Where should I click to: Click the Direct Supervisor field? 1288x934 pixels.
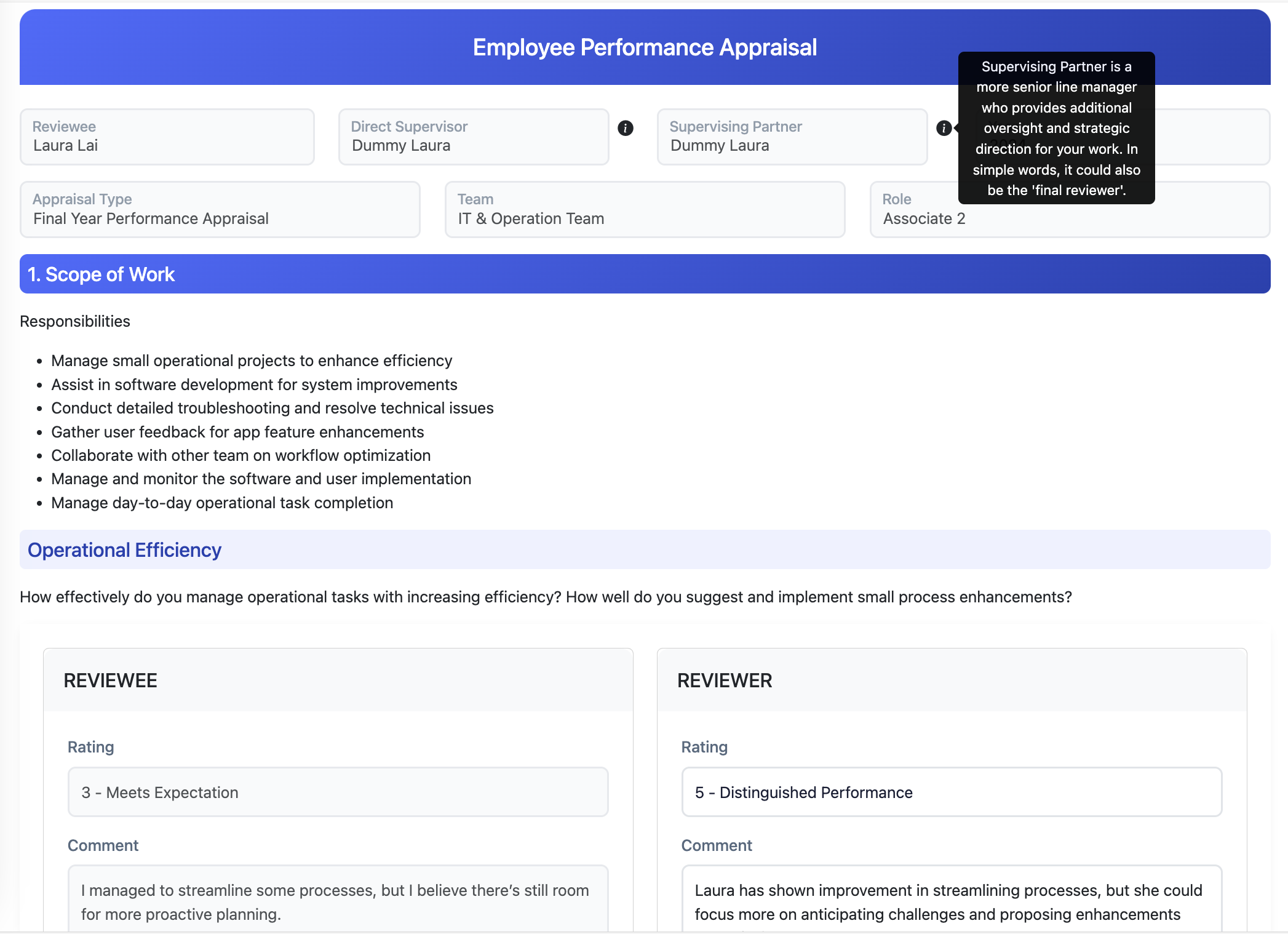(473, 137)
